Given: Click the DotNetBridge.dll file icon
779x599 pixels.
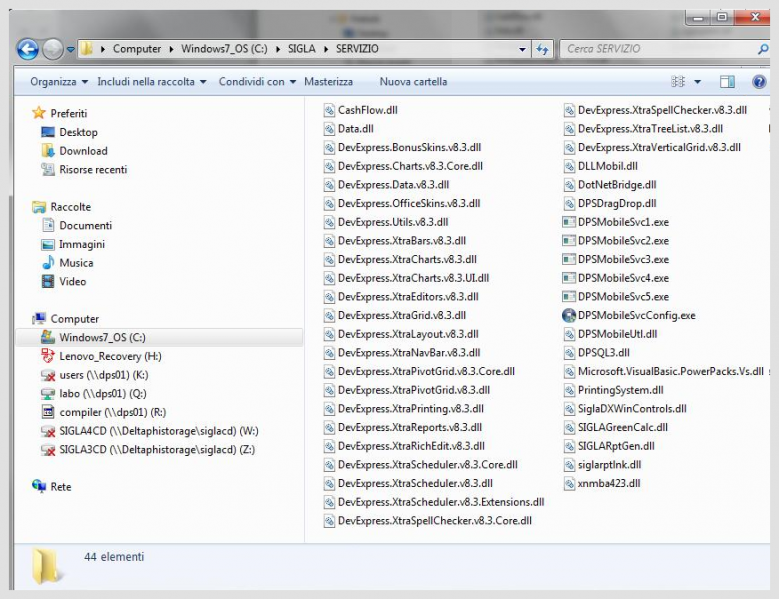Looking at the screenshot, I should tap(569, 185).
